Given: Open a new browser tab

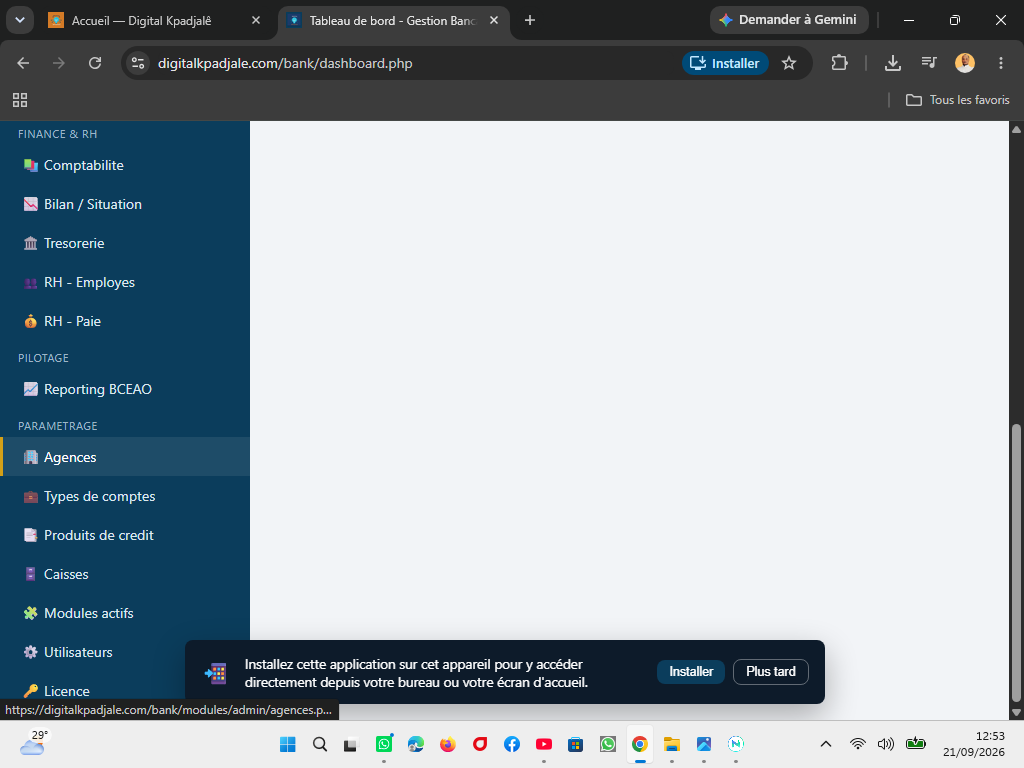Looking at the screenshot, I should [x=530, y=21].
